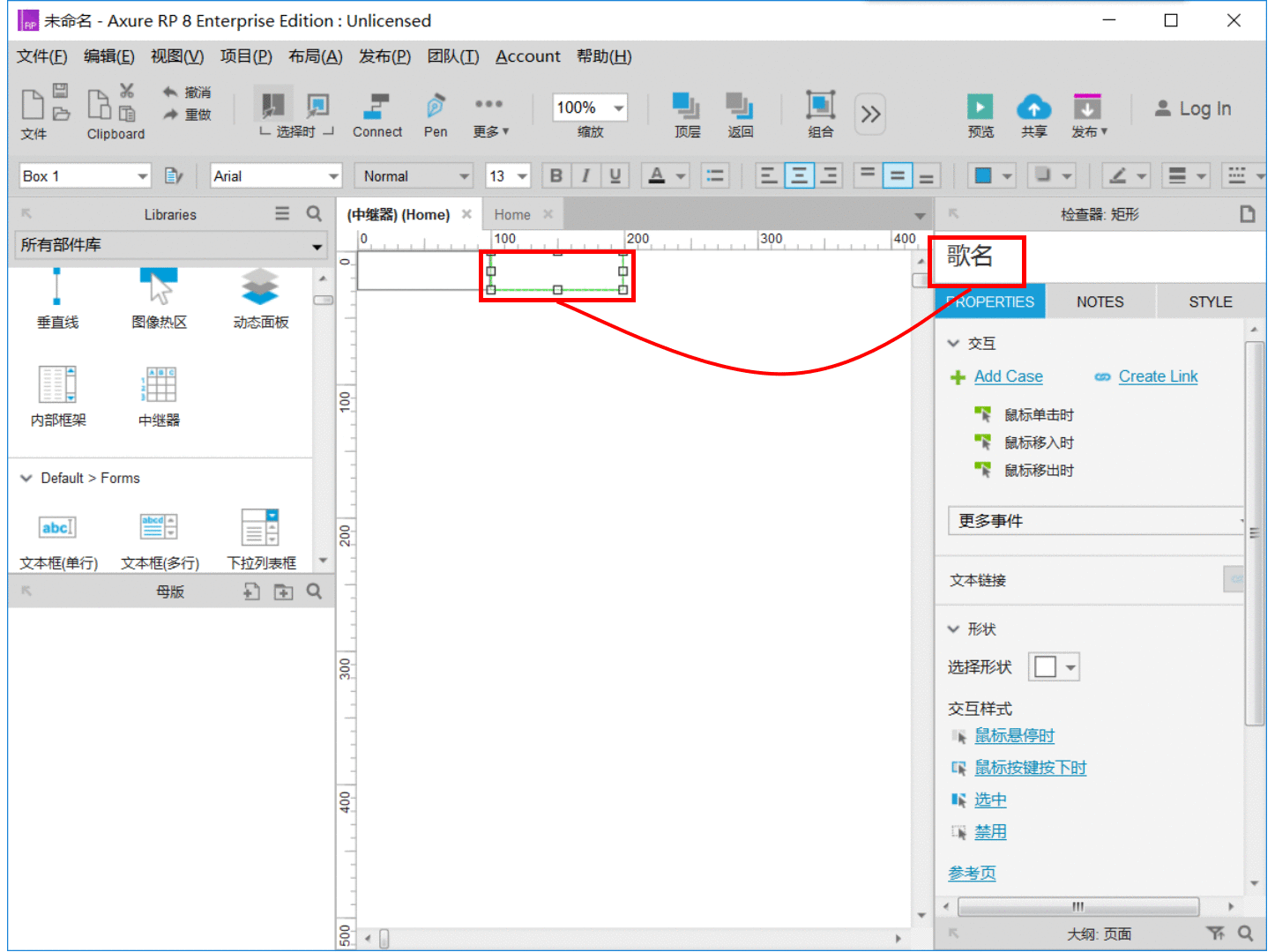Open the 所有部件库 library selector
Image resolution: width=1275 pixels, height=952 pixels.
point(171,245)
